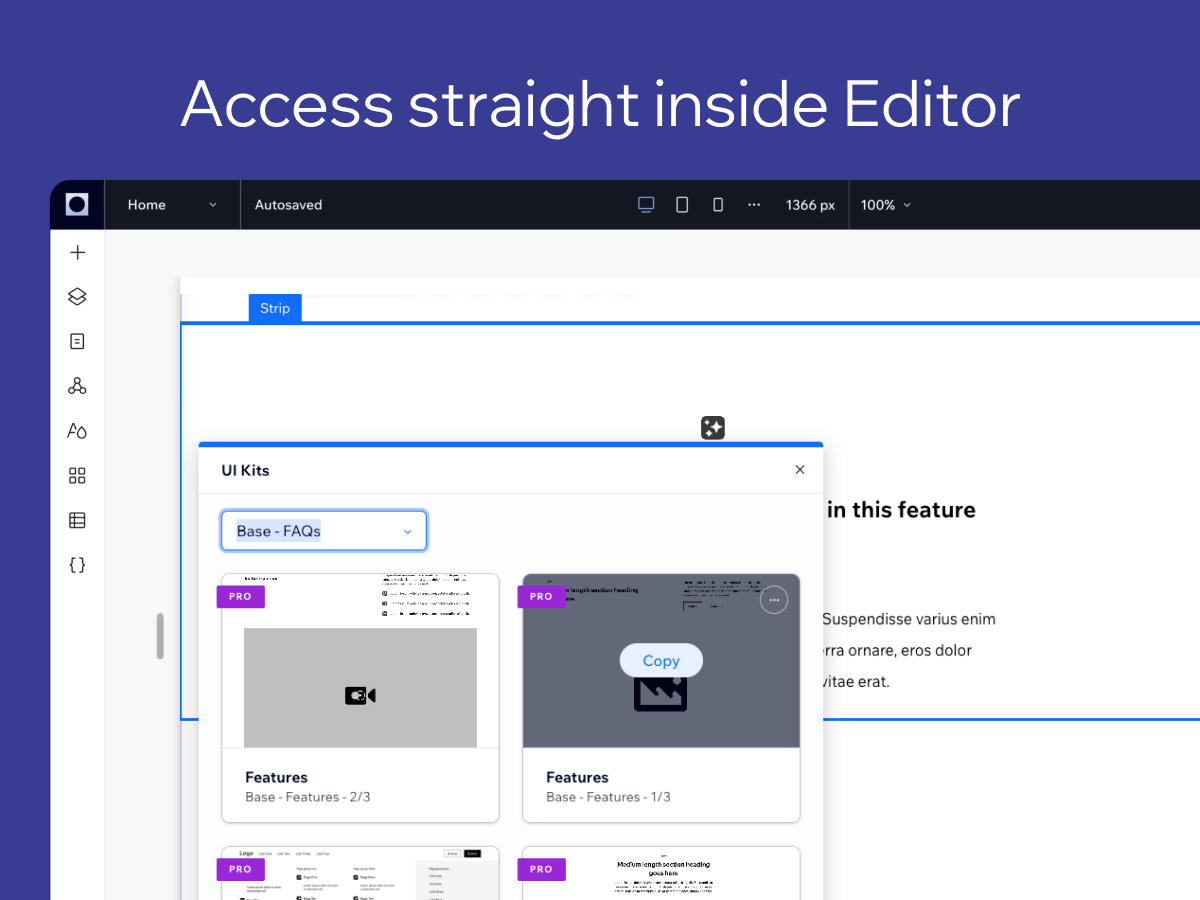Close the UI Kits panel
This screenshot has width=1200, height=900.
point(800,470)
